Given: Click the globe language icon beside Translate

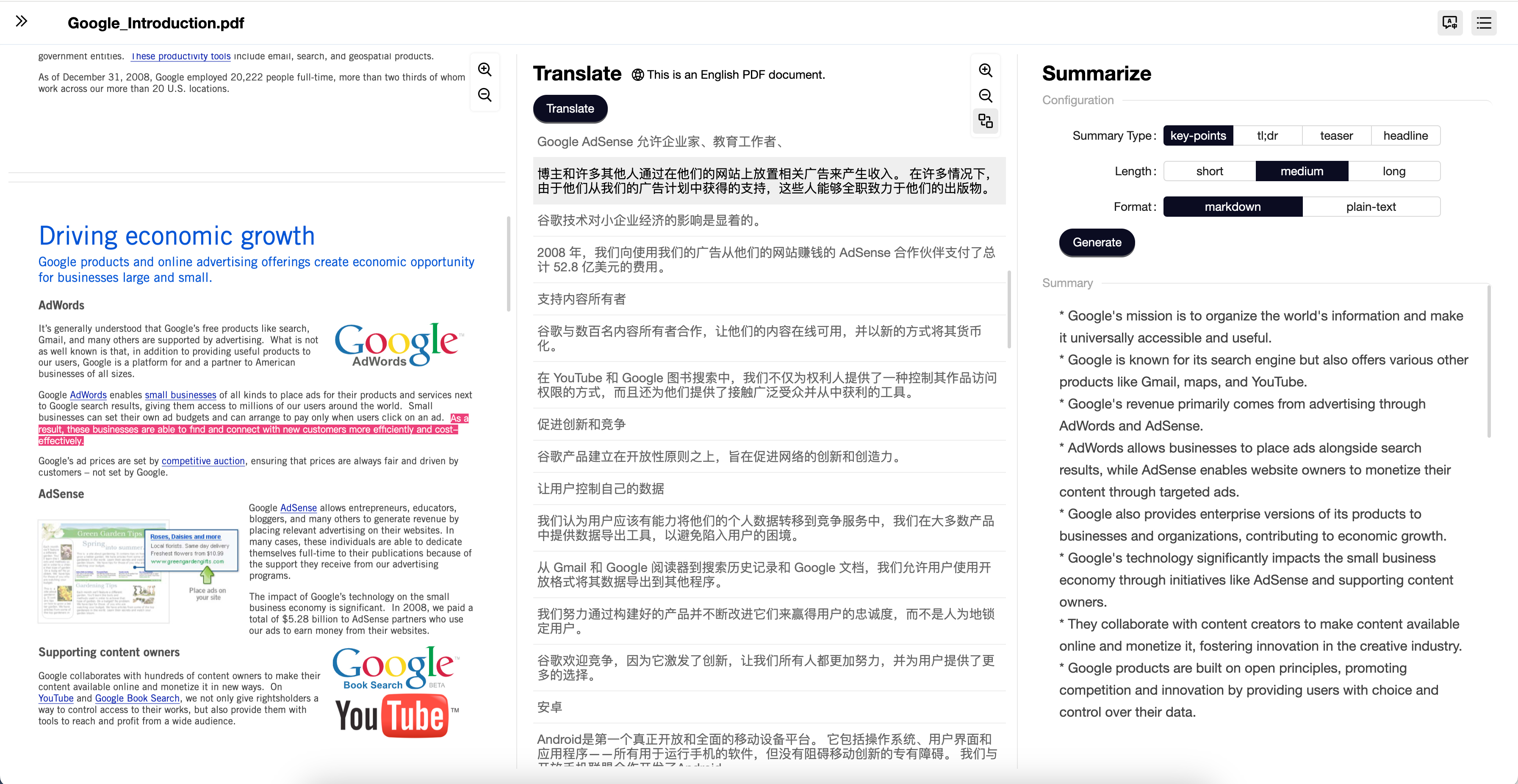Looking at the screenshot, I should click(x=637, y=75).
